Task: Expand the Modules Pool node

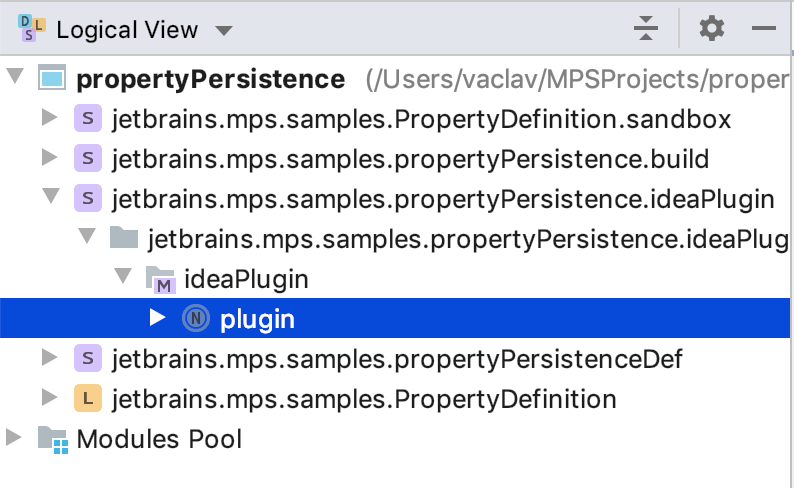Action: [x=14, y=438]
